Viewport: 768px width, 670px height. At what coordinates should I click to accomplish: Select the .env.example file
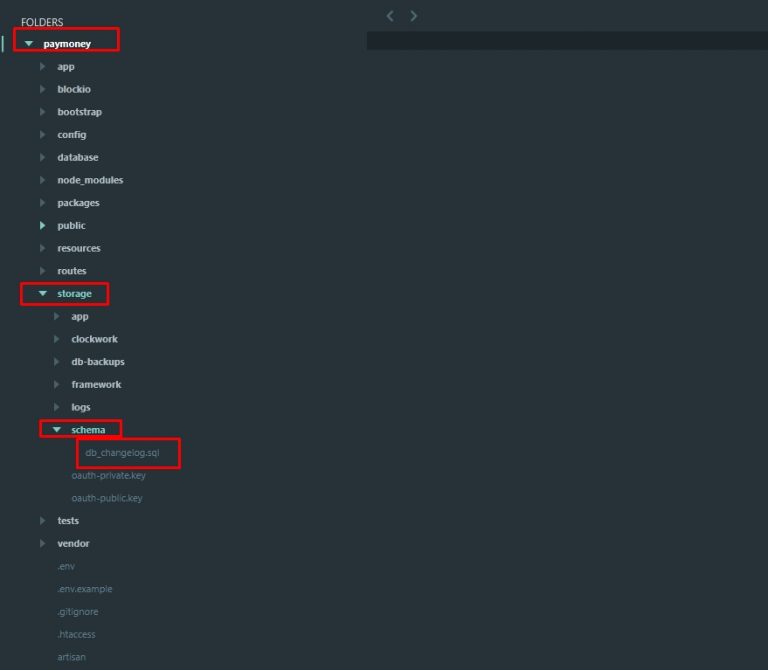pos(85,589)
